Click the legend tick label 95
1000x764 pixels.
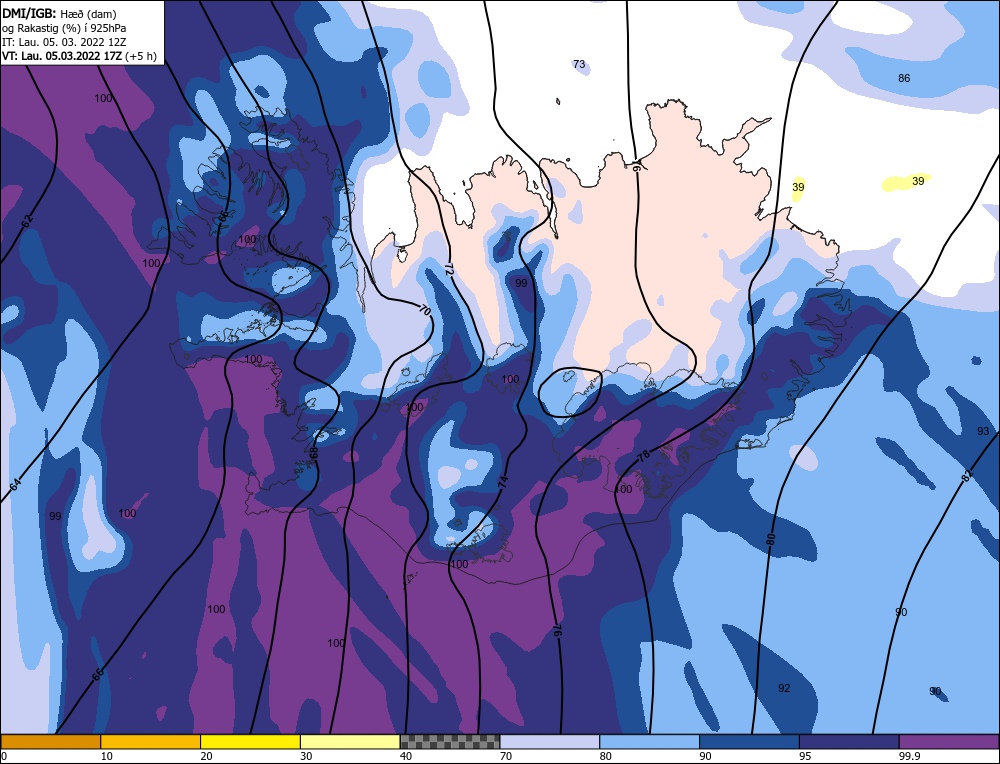pyautogui.click(x=805, y=756)
